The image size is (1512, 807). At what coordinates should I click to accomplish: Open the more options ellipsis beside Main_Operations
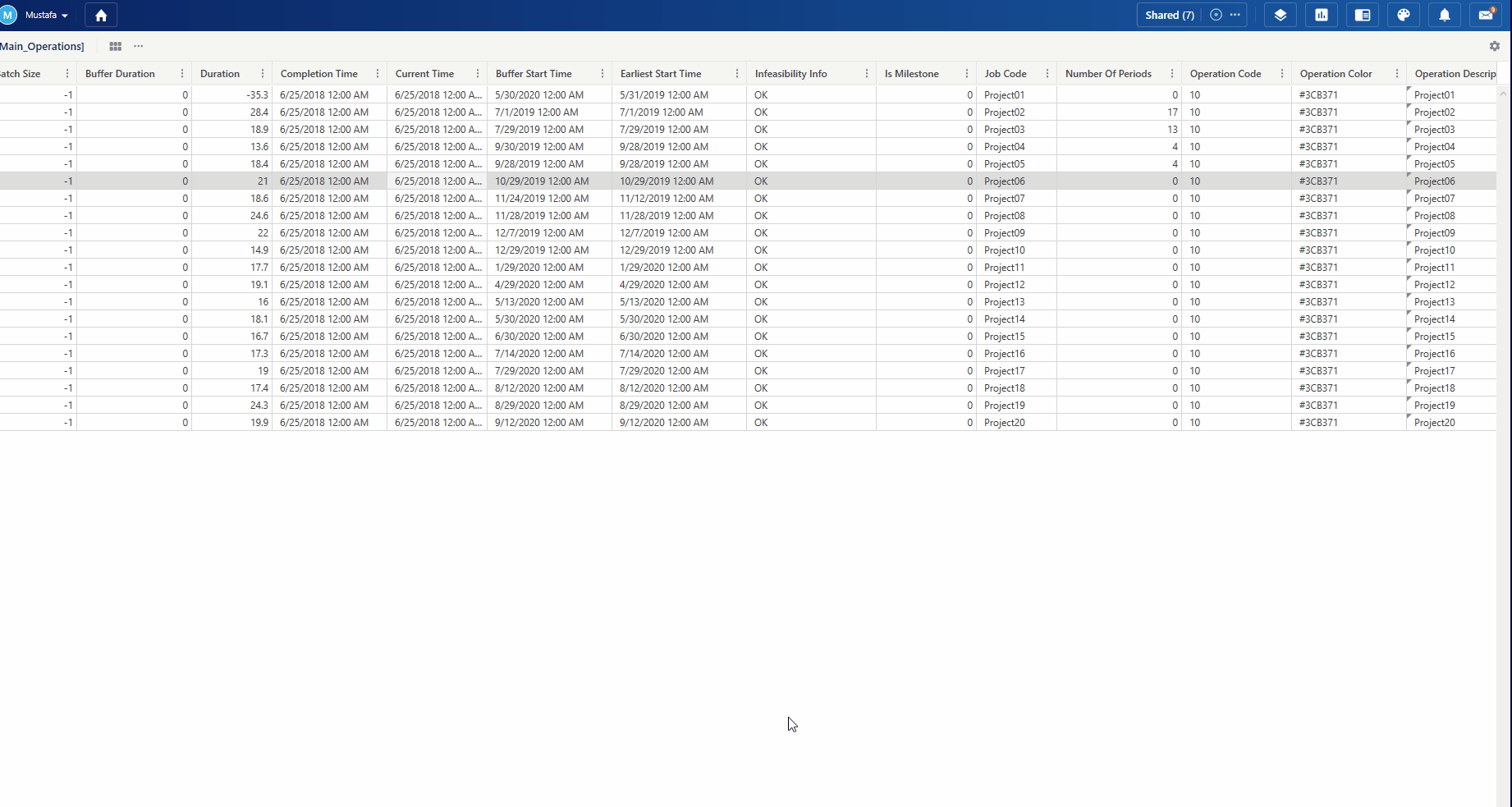138,47
